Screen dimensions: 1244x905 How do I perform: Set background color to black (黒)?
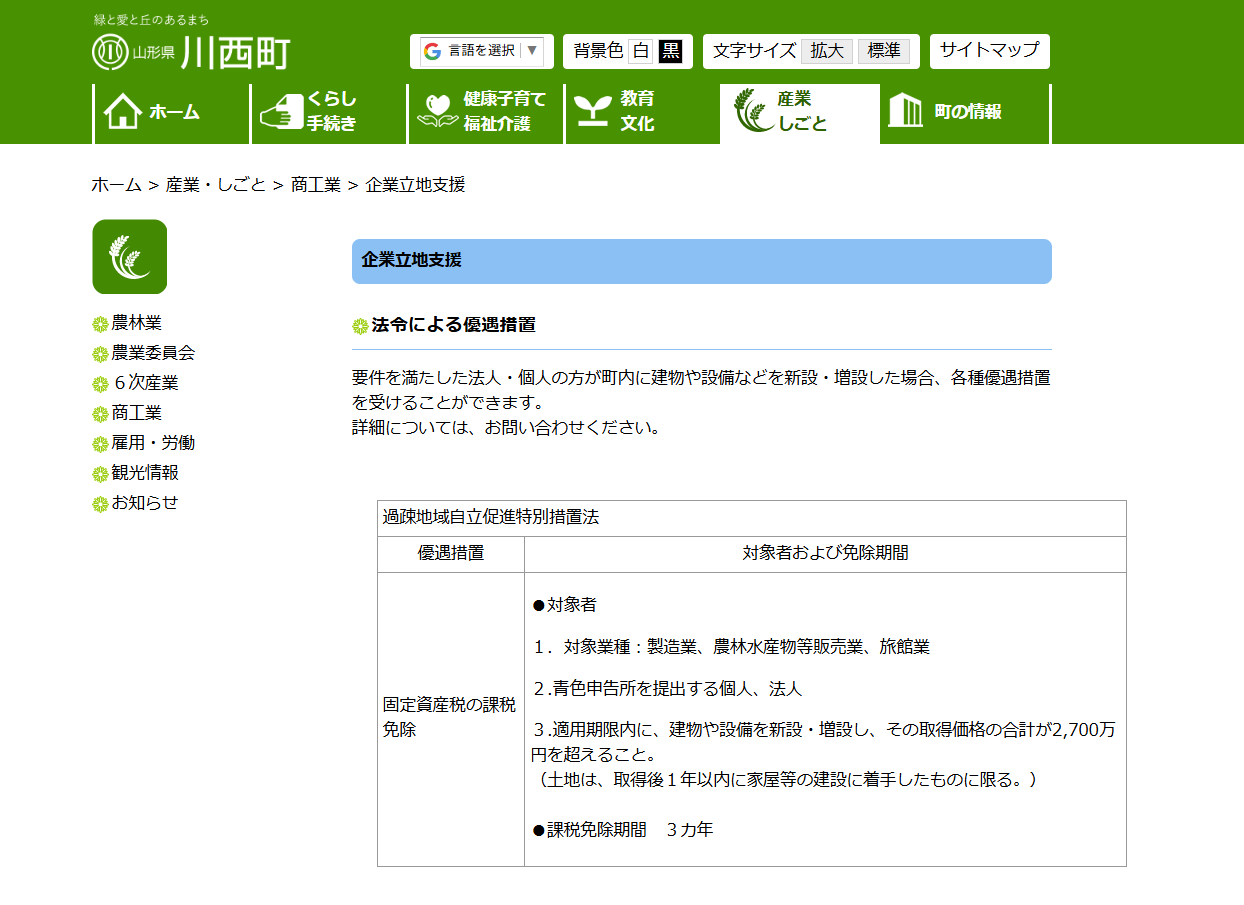(x=670, y=51)
